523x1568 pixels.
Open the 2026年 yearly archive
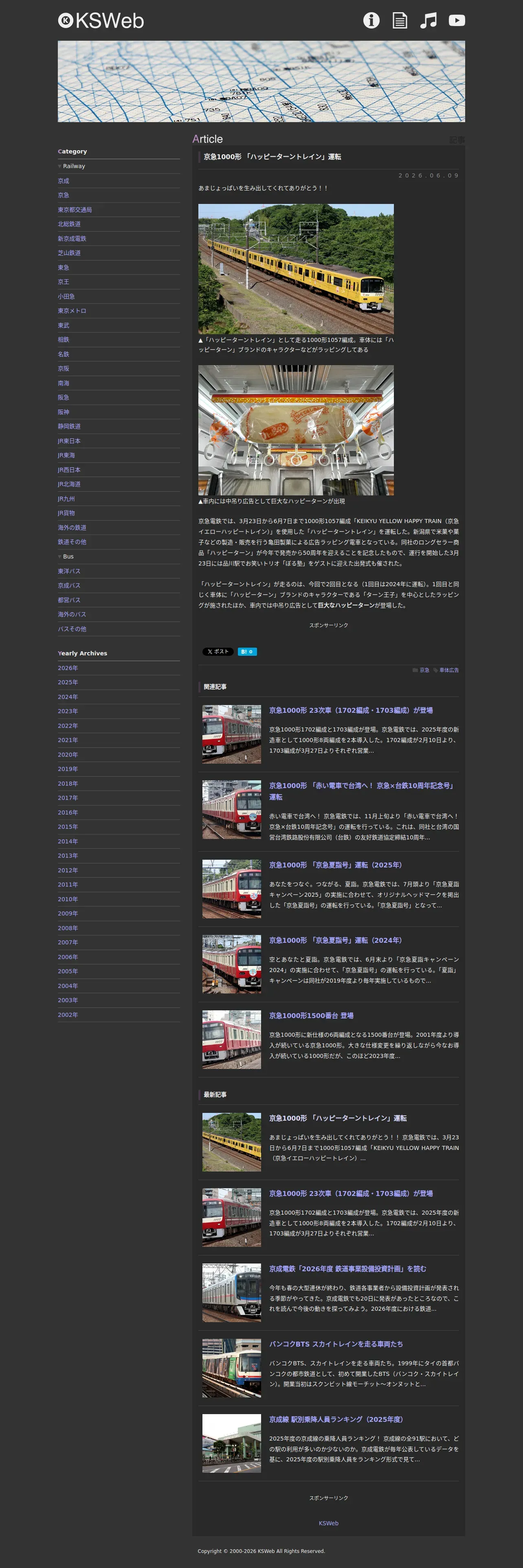pyautogui.click(x=68, y=668)
